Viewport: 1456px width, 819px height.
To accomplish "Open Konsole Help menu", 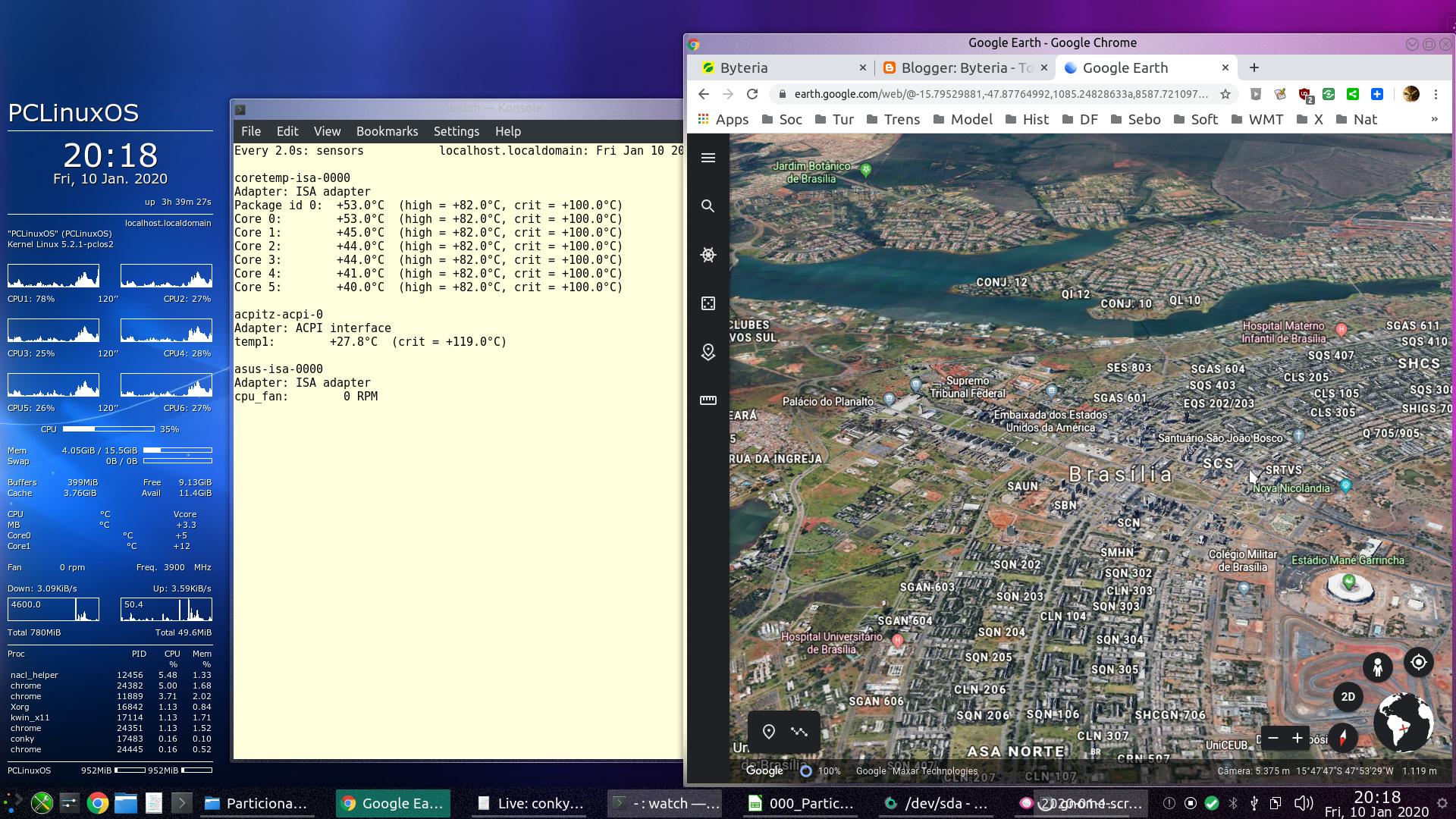I will coord(507,131).
